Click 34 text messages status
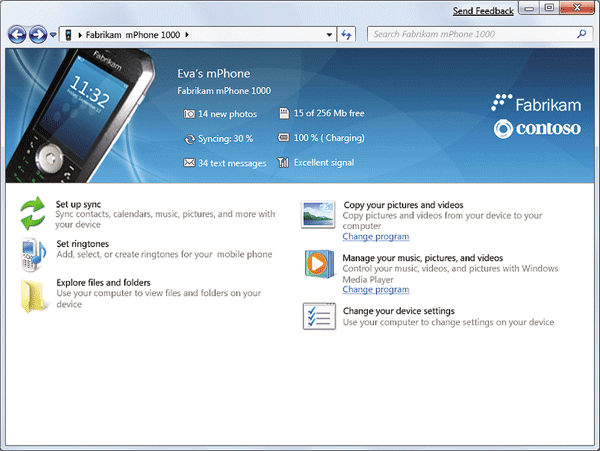Image resolution: width=600 pixels, height=451 pixels. [x=232, y=163]
